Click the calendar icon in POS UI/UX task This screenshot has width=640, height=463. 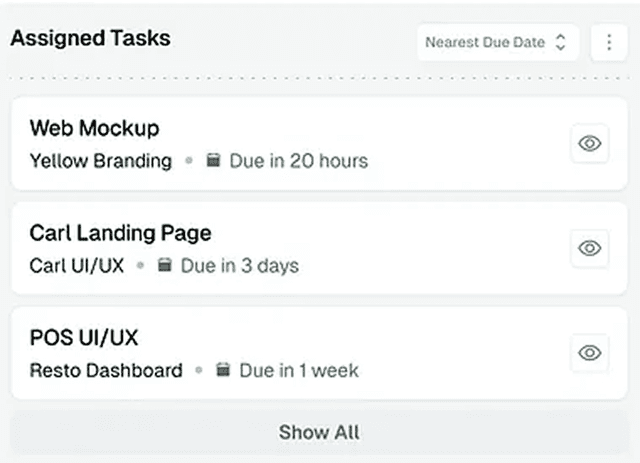point(223,370)
